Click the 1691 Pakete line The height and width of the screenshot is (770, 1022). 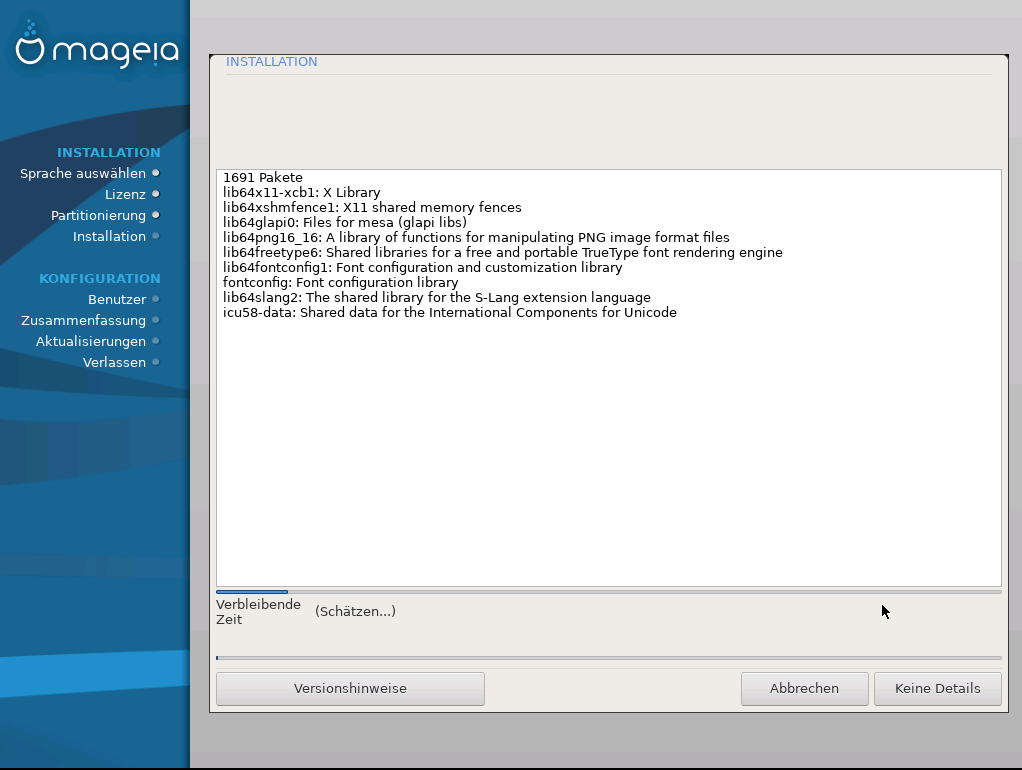tap(262, 178)
